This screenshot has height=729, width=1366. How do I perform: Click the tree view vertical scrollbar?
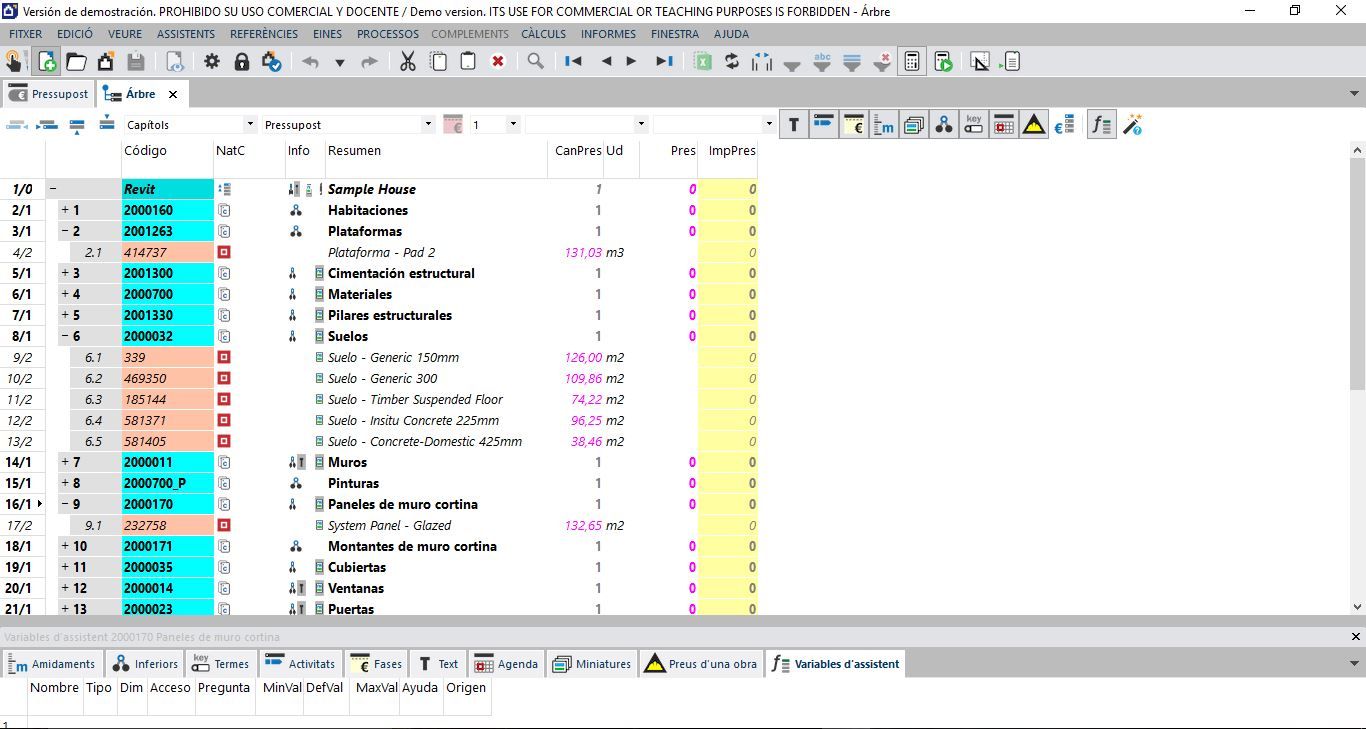[1357, 273]
